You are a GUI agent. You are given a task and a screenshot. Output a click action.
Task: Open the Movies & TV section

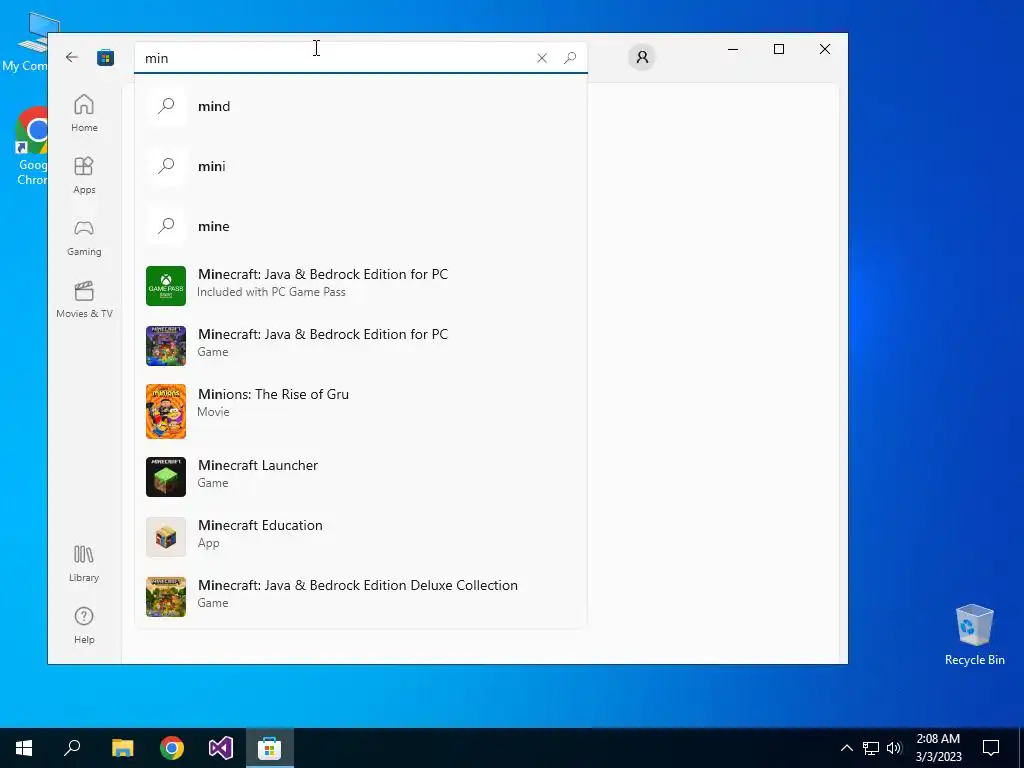click(84, 299)
